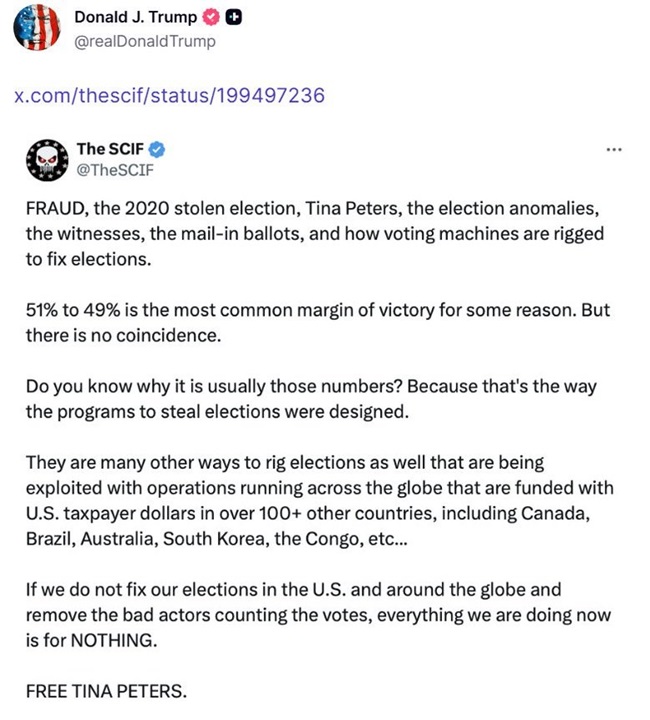
Task: Click the red verified badge beside Trump's name
Action: (208, 18)
